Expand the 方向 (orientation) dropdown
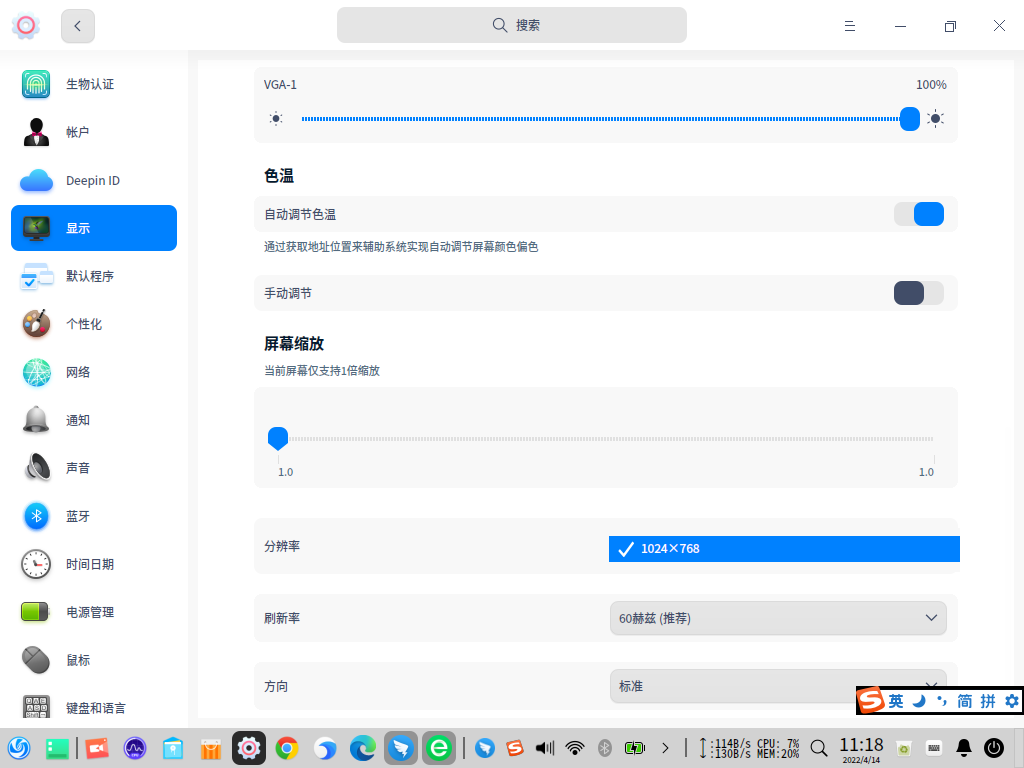Viewport: 1024px width, 768px height. 778,686
